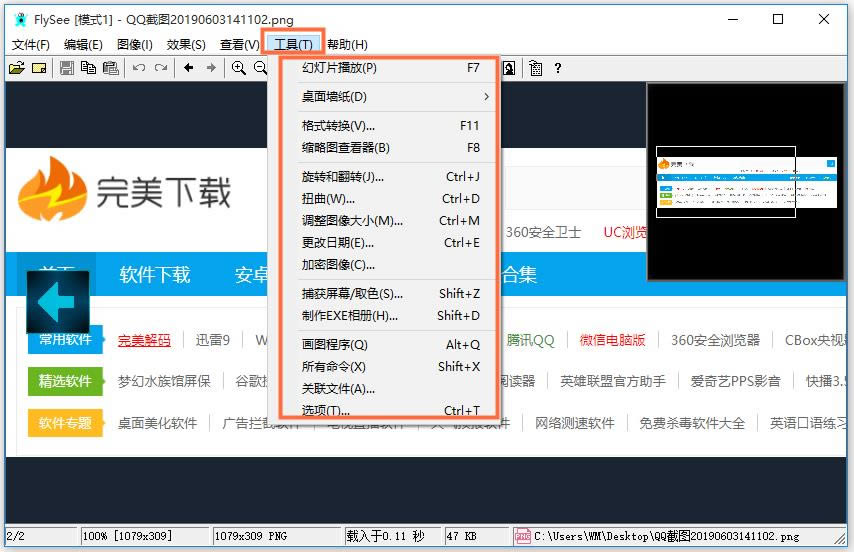The width and height of the screenshot is (854, 552).
Task: Click the question mark help icon
Action: coord(558,68)
